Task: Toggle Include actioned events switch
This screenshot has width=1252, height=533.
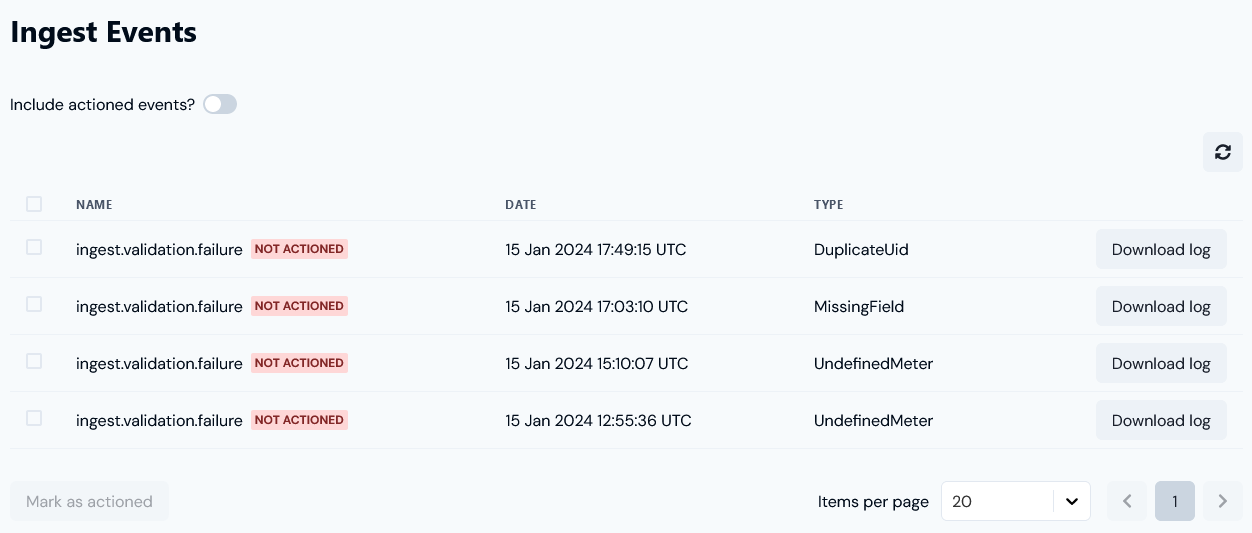Action: (x=220, y=104)
